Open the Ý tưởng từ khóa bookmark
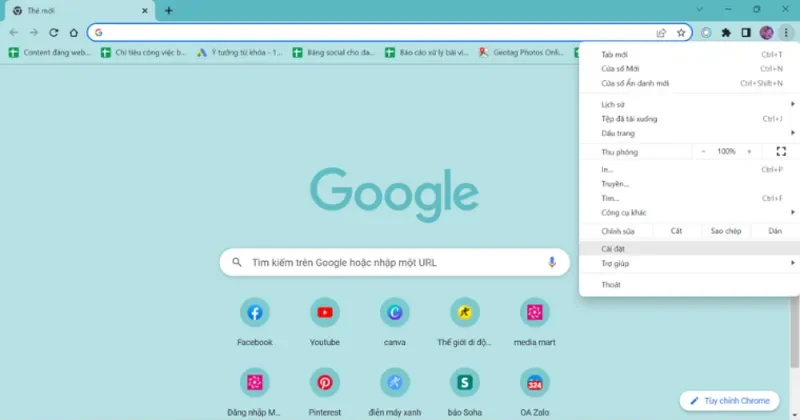Viewport: 800px width, 420px height. (x=239, y=53)
